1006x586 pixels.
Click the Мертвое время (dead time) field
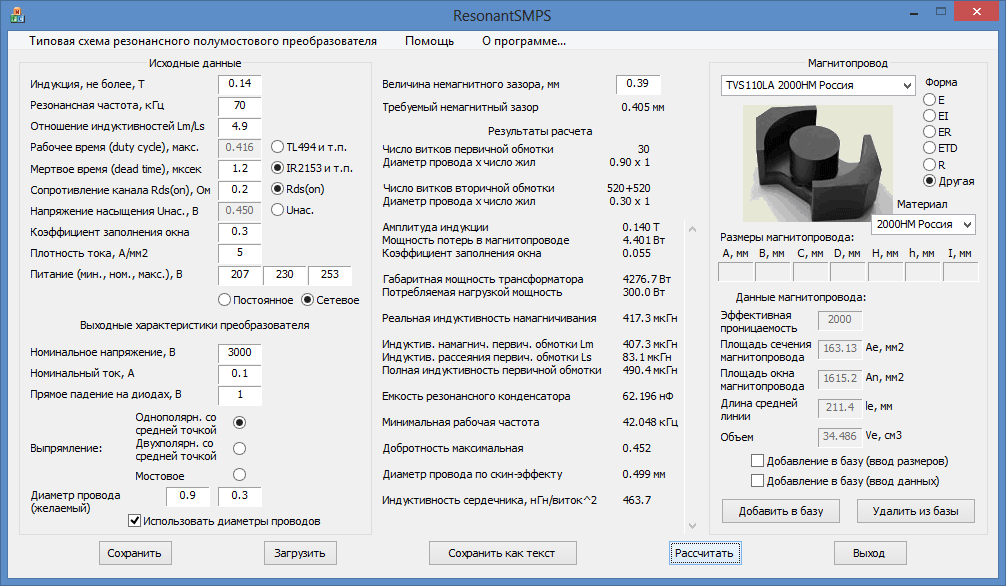point(239,168)
